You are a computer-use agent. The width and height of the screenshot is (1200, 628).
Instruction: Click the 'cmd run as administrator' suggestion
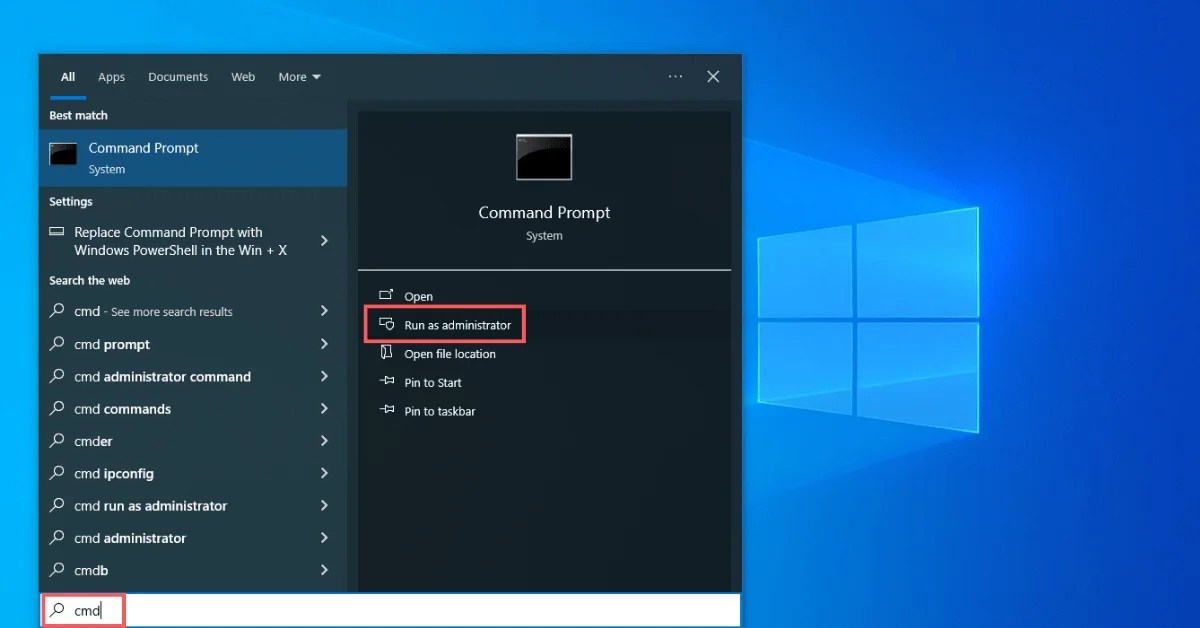[193, 505]
